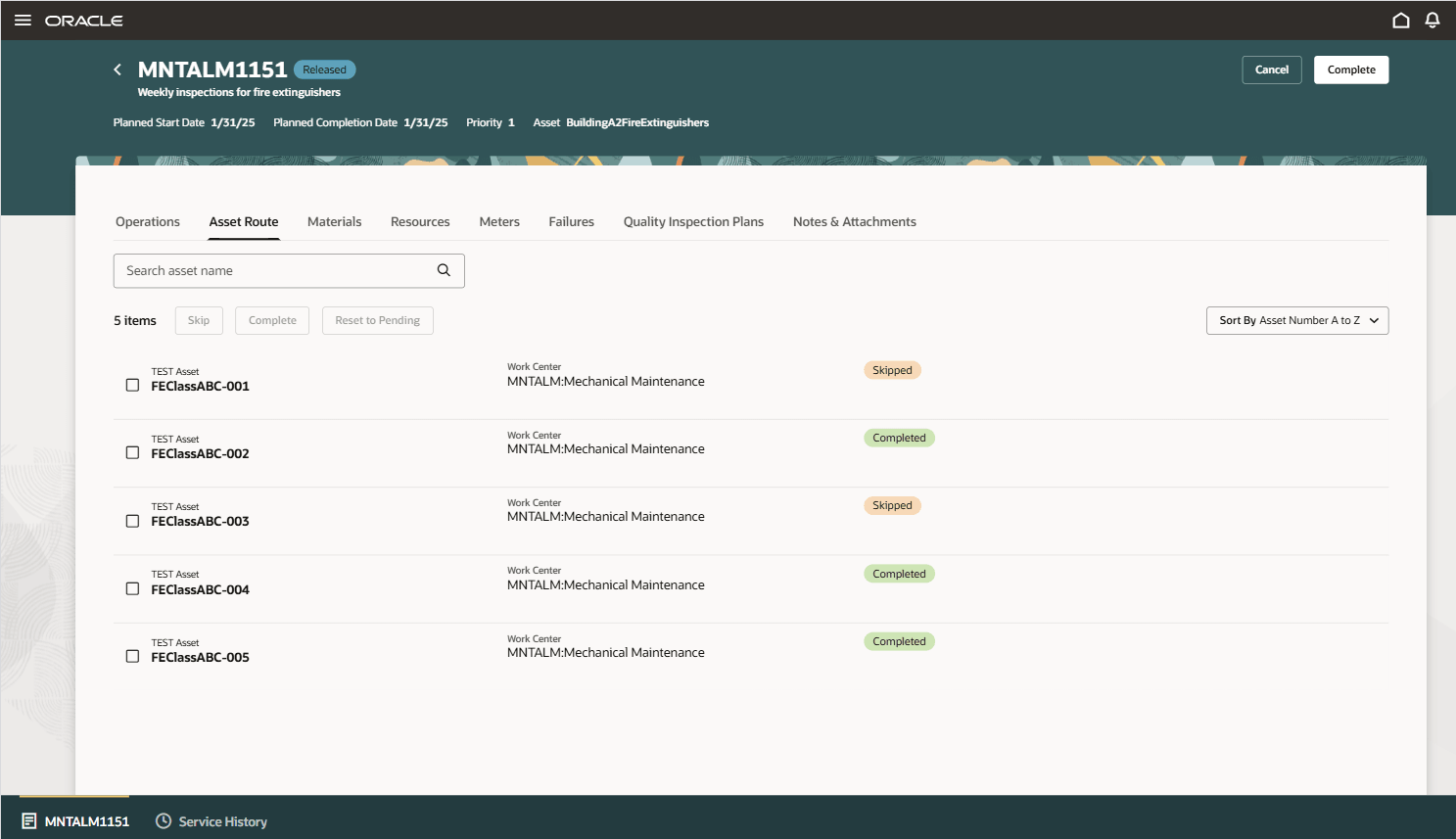1456x839 pixels.
Task: Click the Oracle logo
Action: click(x=84, y=21)
